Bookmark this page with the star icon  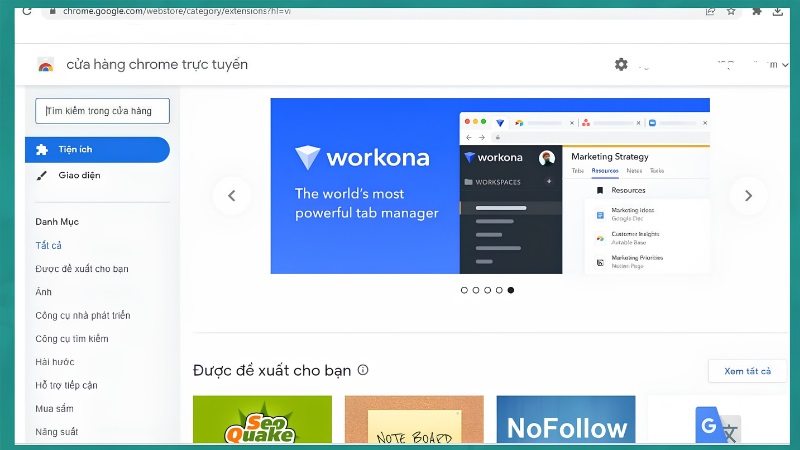click(731, 11)
